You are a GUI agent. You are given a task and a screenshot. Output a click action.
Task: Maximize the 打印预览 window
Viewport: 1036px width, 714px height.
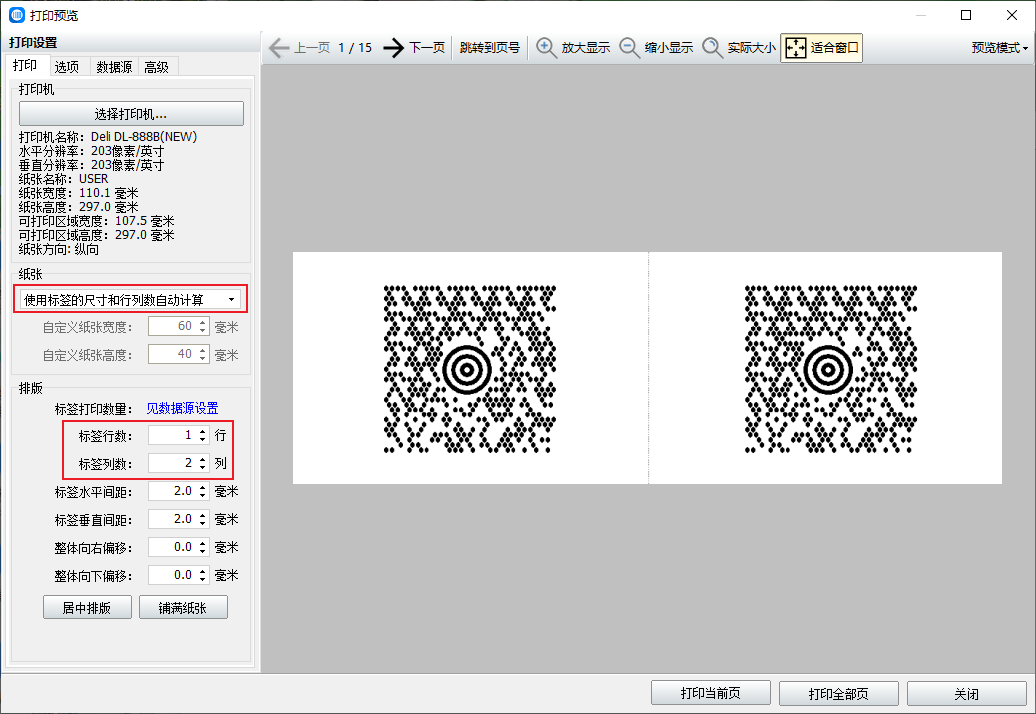966,15
